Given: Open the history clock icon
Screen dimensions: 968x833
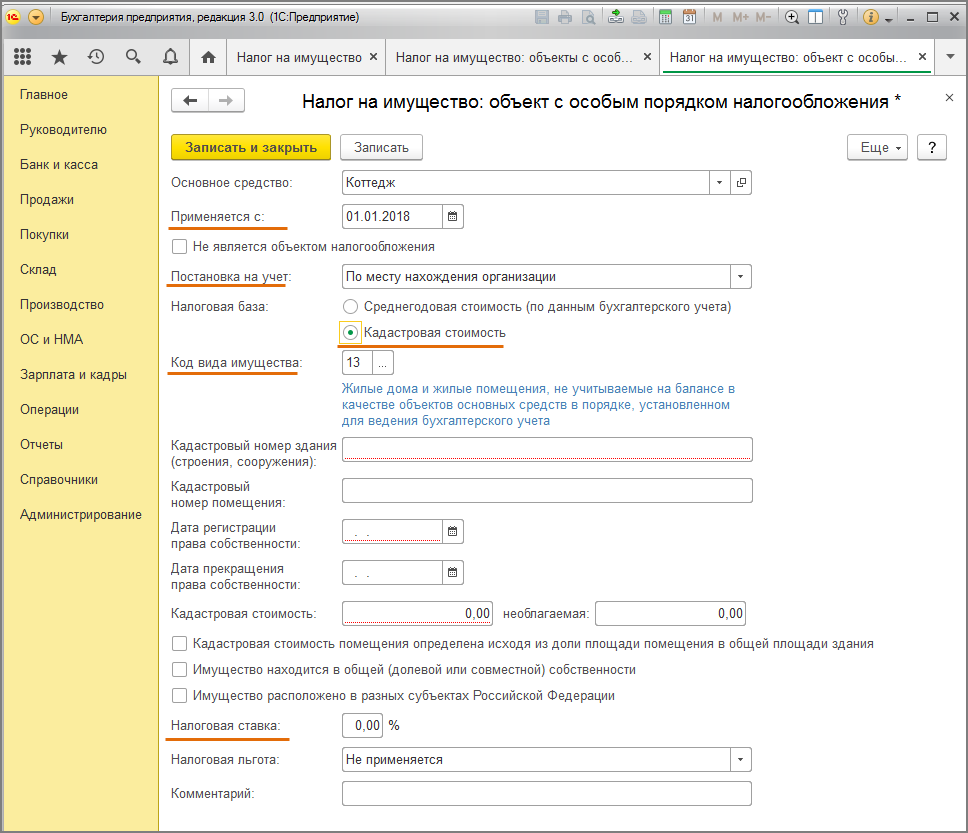Looking at the screenshot, I should [96, 57].
